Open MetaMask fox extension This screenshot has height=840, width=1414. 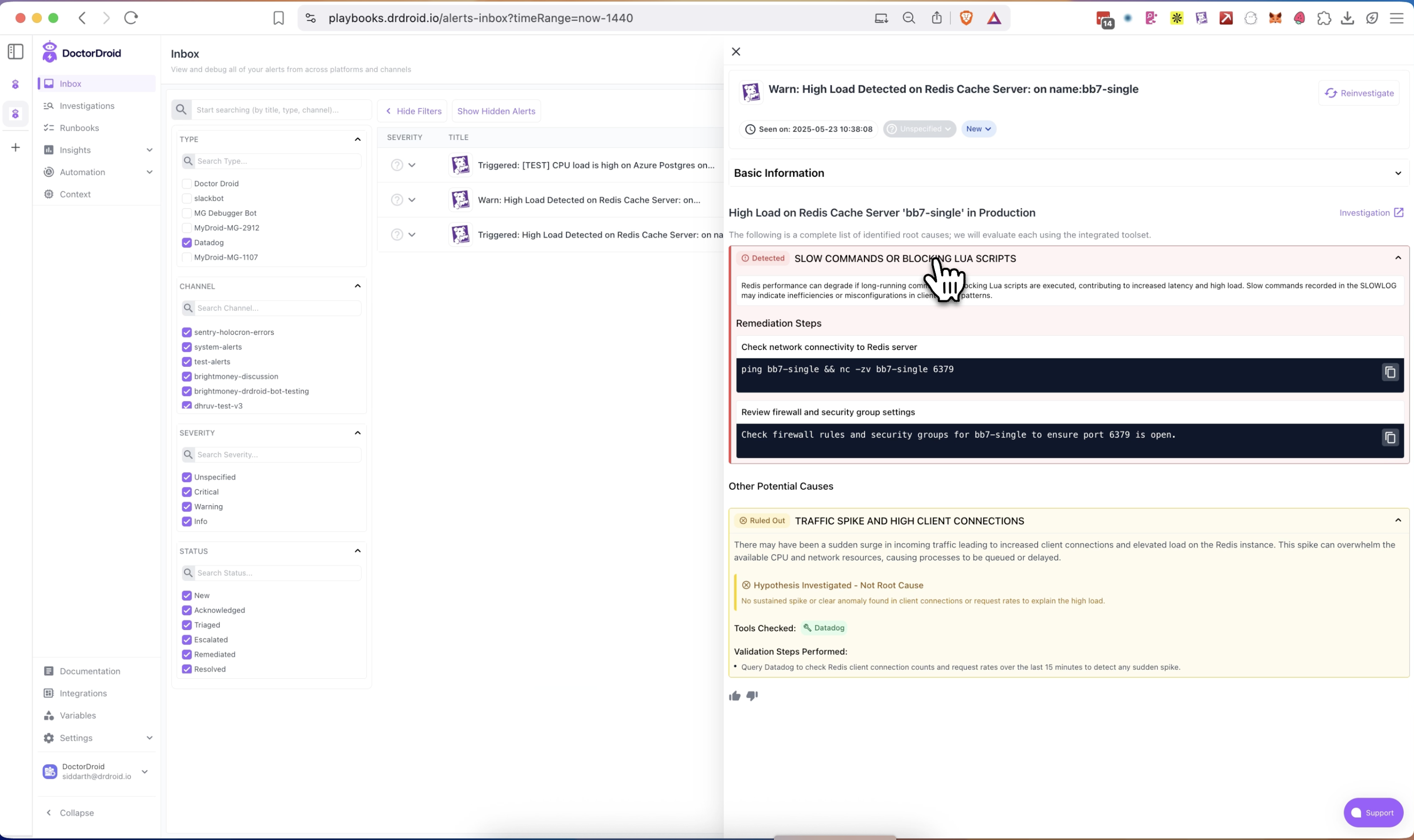pyautogui.click(x=1275, y=18)
